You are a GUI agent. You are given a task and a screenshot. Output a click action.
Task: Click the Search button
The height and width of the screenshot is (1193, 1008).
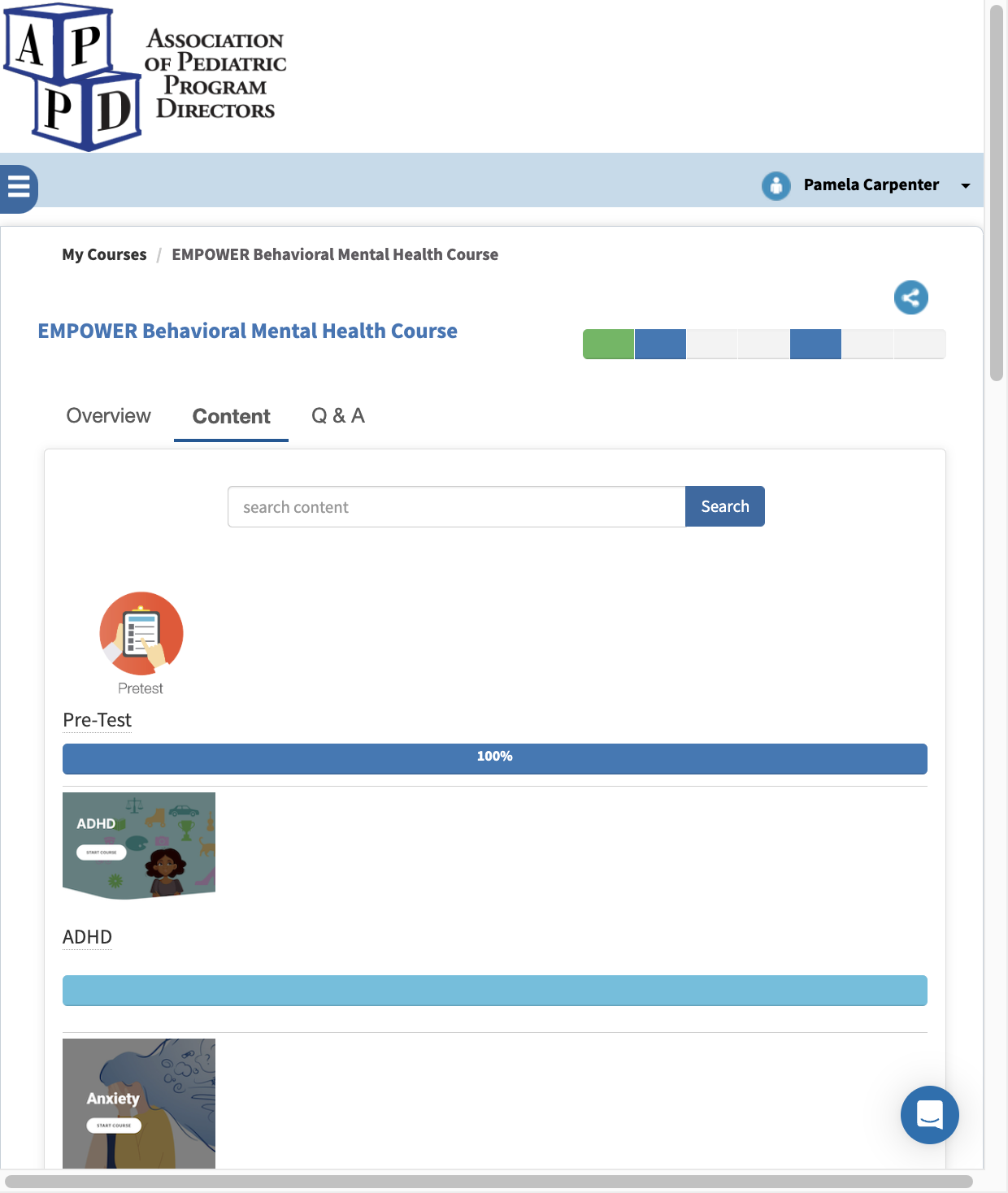[x=724, y=506]
